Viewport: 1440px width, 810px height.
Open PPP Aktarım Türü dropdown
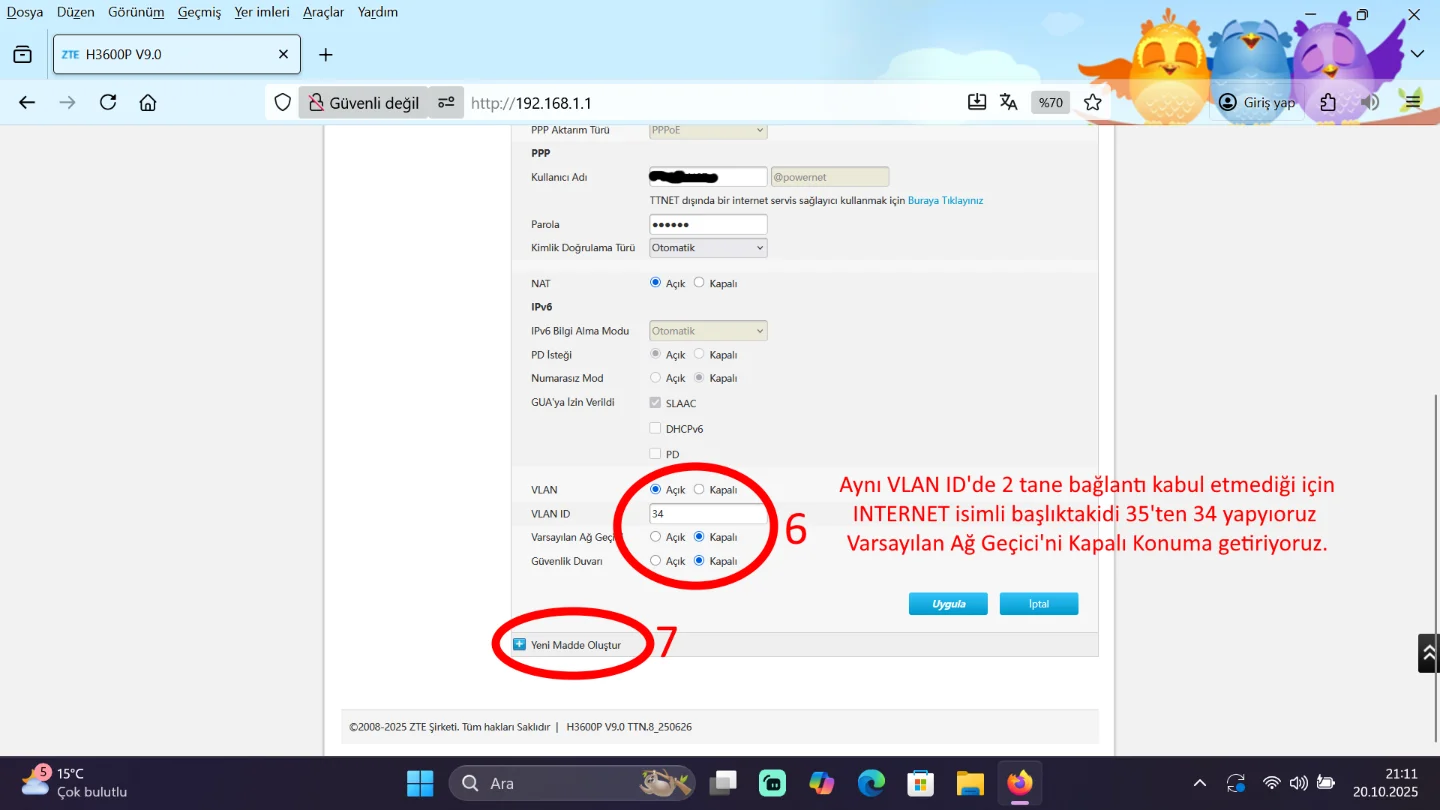coord(708,130)
